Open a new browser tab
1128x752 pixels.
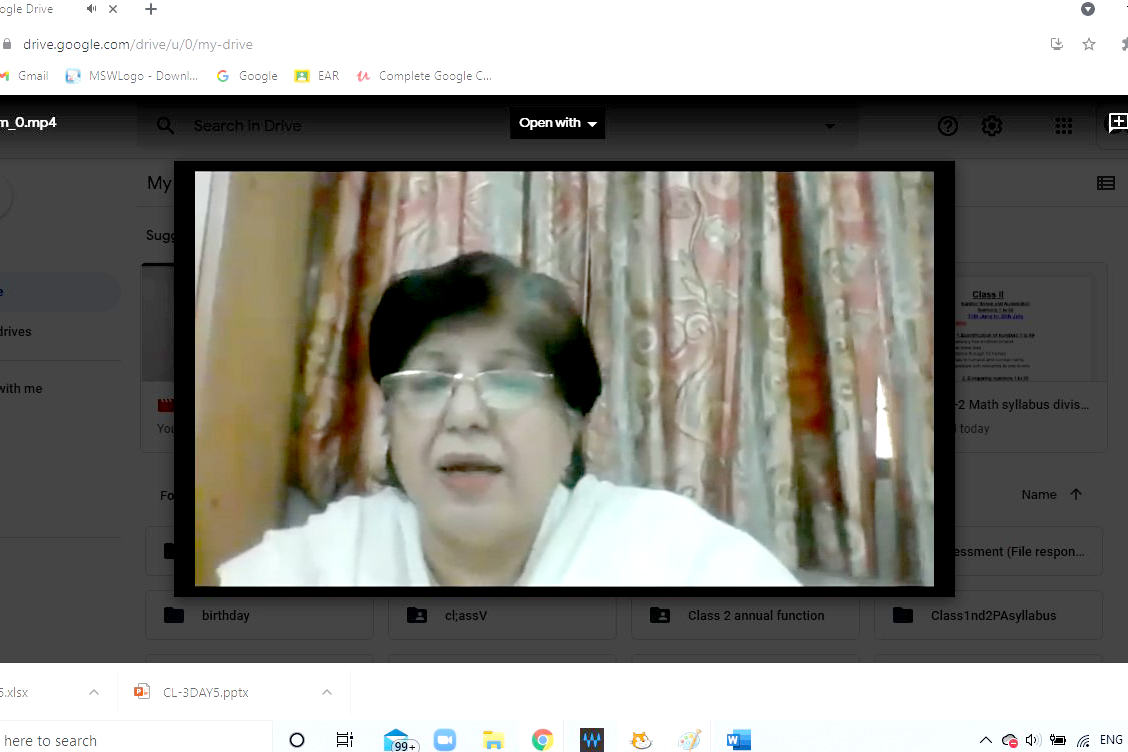(x=151, y=9)
